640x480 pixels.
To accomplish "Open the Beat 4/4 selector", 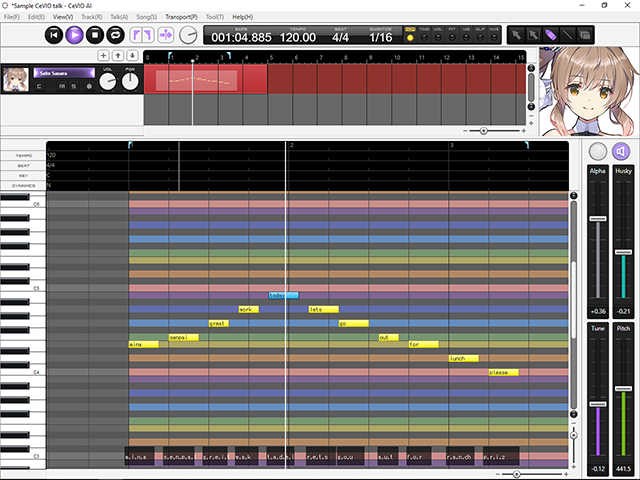I will point(340,37).
